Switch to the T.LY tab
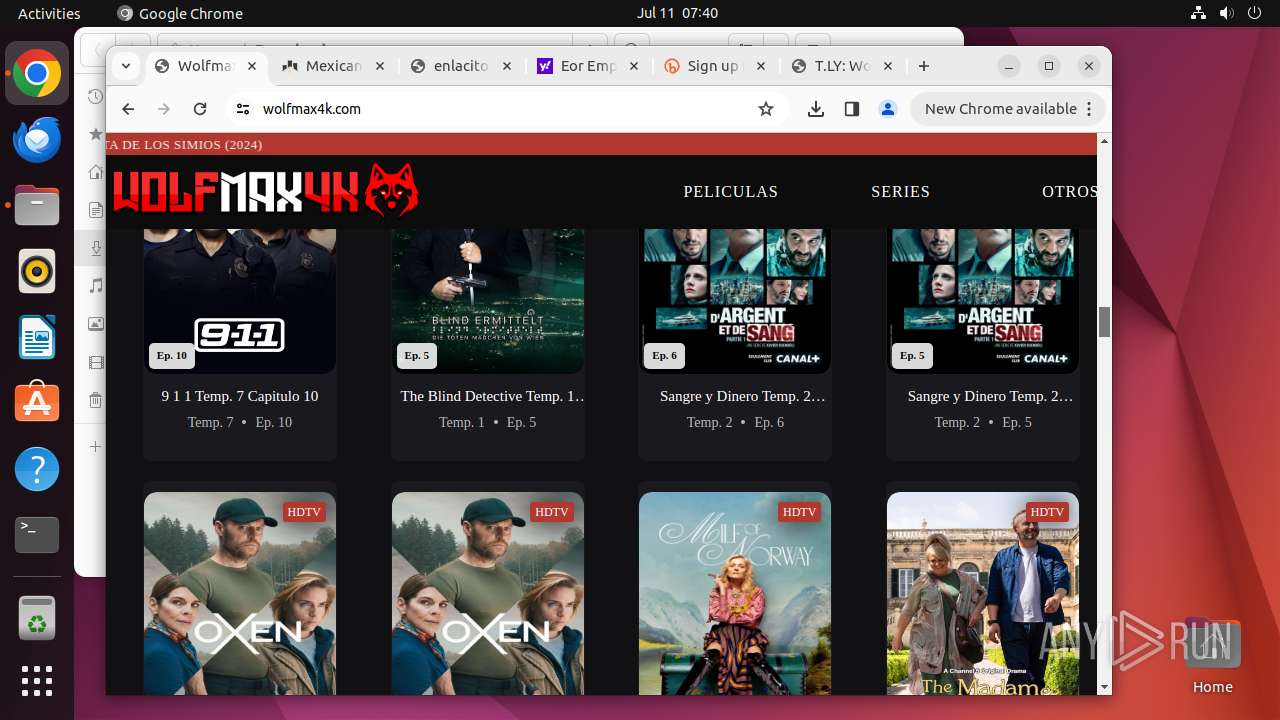Image resolution: width=1280 pixels, height=720 pixels. [x=842, y=66]
